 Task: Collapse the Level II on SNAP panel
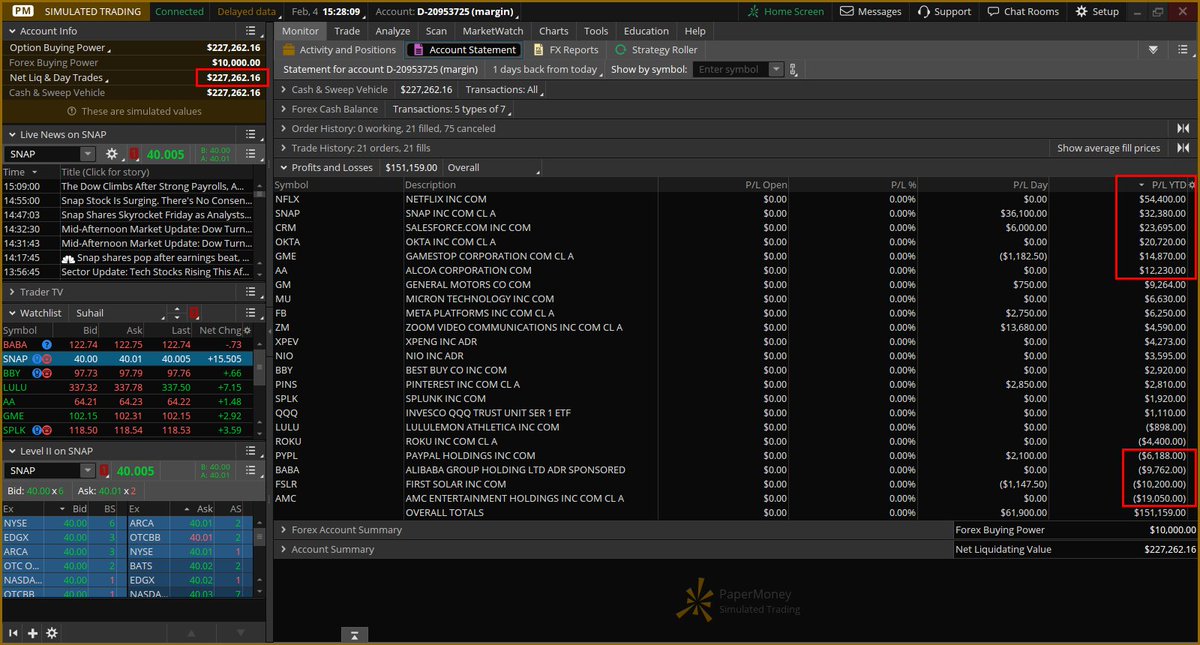(x=12, y=451)
